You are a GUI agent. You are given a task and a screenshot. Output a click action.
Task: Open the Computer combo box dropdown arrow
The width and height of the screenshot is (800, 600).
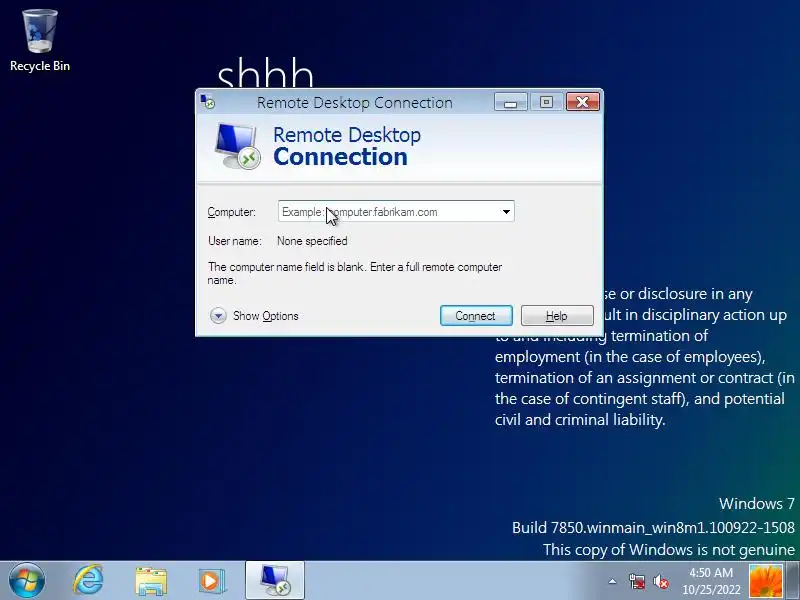(x=506, y=212)
